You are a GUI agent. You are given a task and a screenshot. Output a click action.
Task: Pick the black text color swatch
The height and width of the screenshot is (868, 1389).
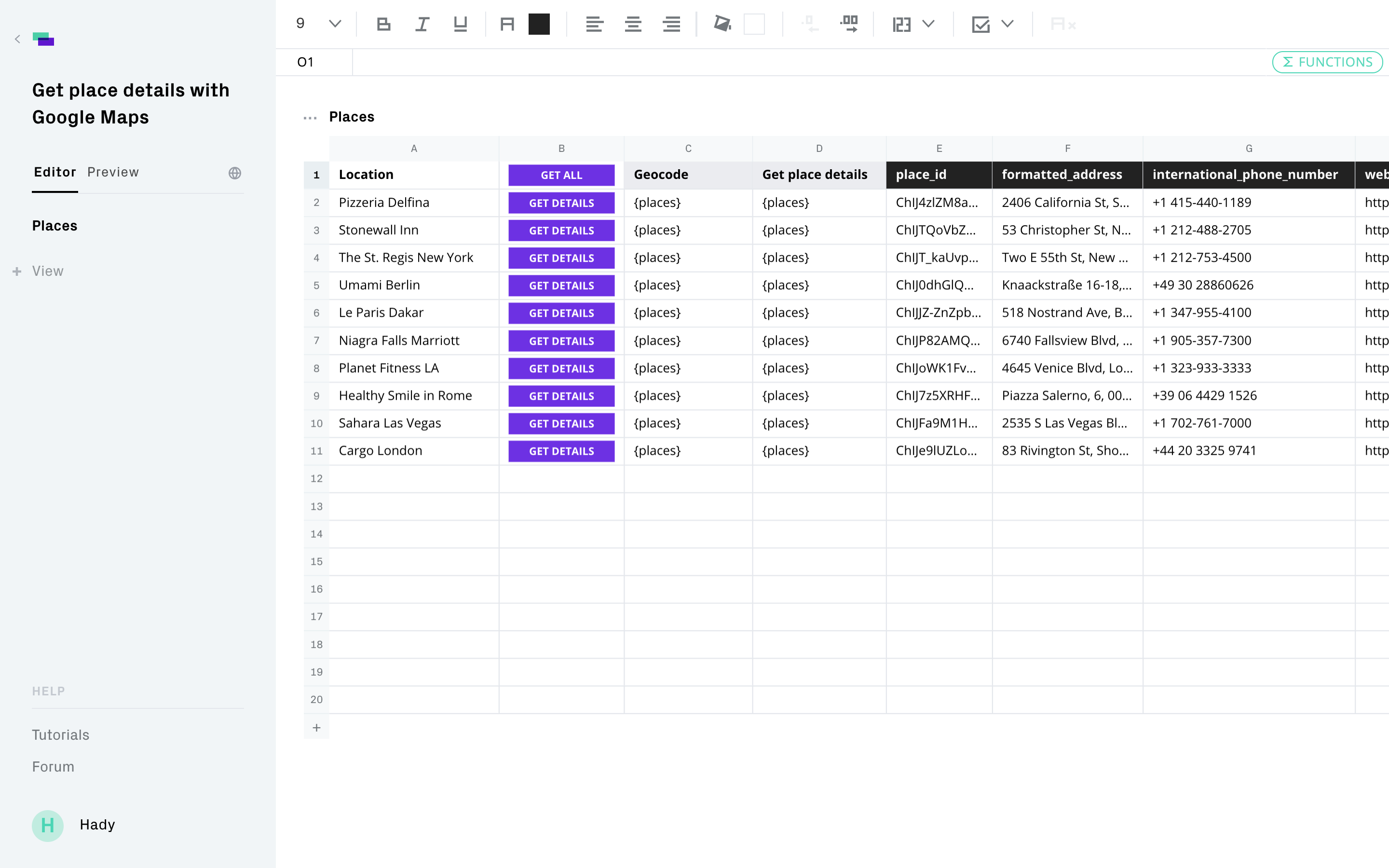(x=539, y=24)
